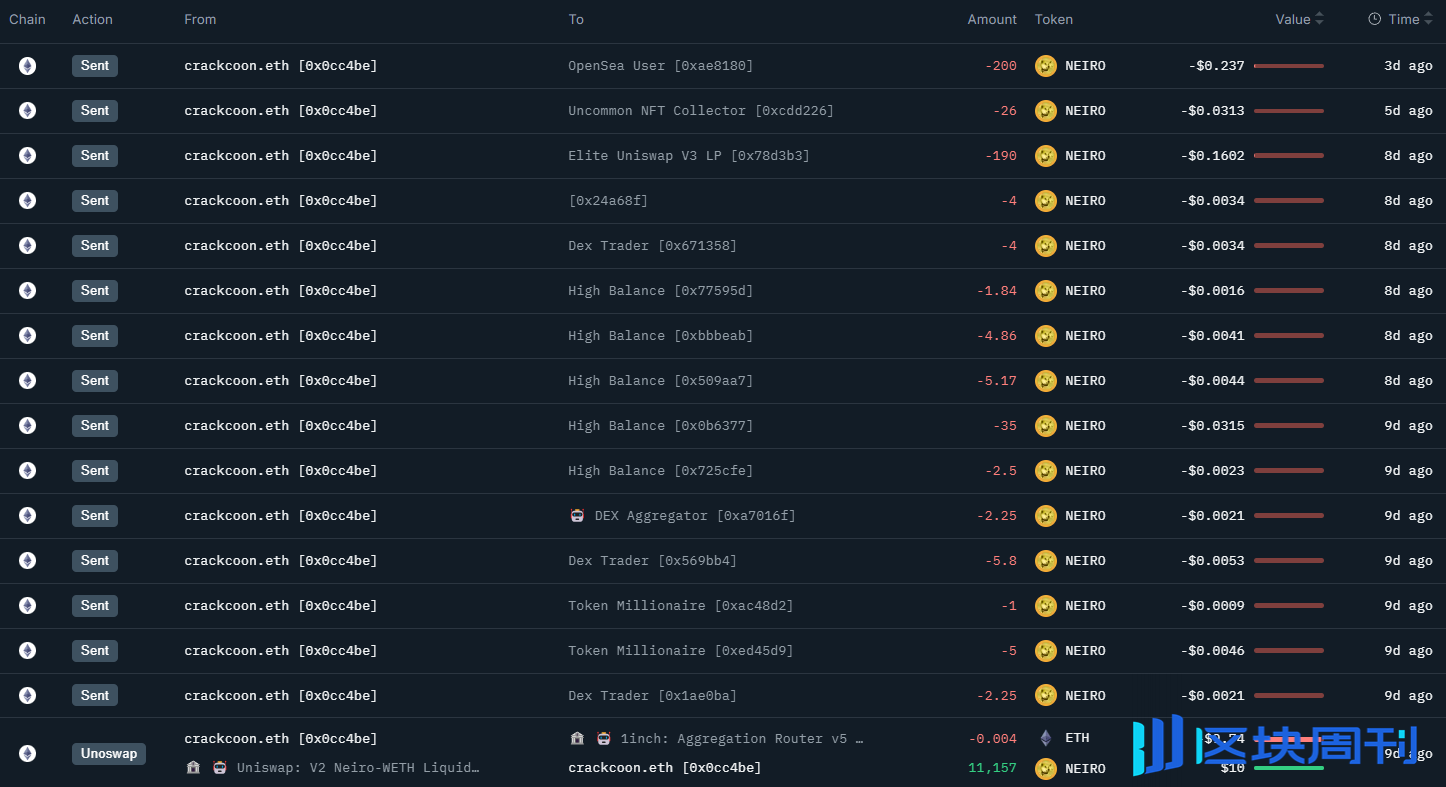The width and height of the screenshot is (1446, 787).
Task: Open High Balance [0x0b6377] address
Action: tap(661, 426)
